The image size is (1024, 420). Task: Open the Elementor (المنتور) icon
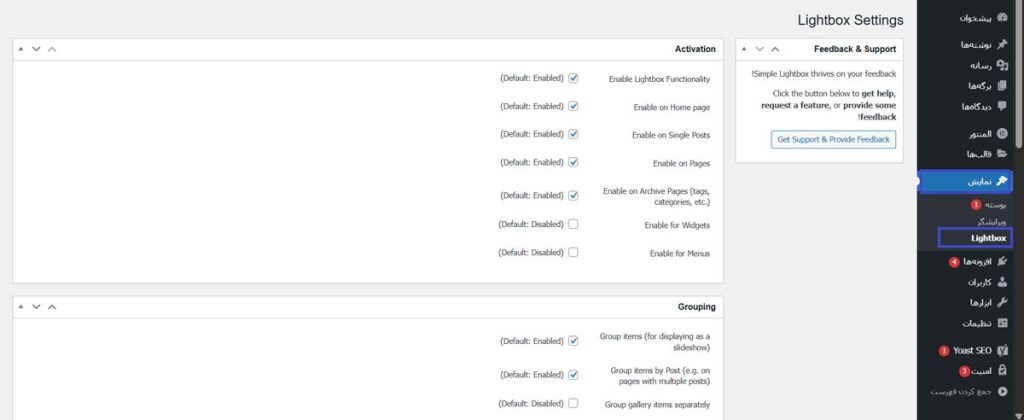[1002, 133]
